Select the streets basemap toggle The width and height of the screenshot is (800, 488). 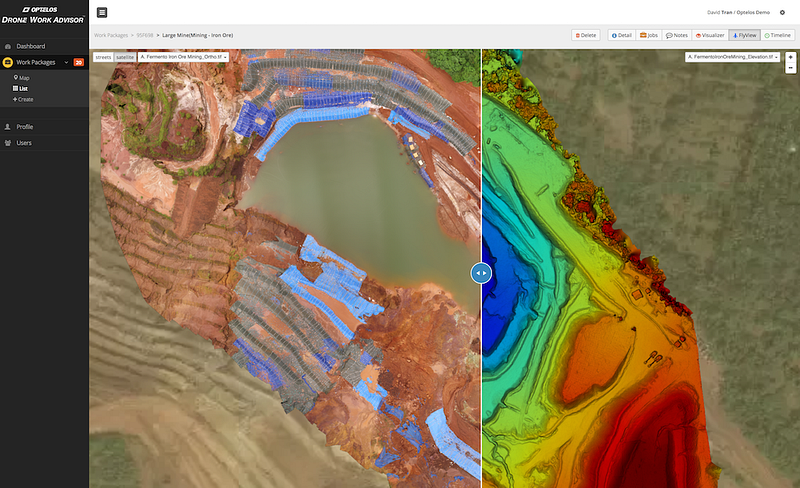pyautogui.click(x=103, y=57)
